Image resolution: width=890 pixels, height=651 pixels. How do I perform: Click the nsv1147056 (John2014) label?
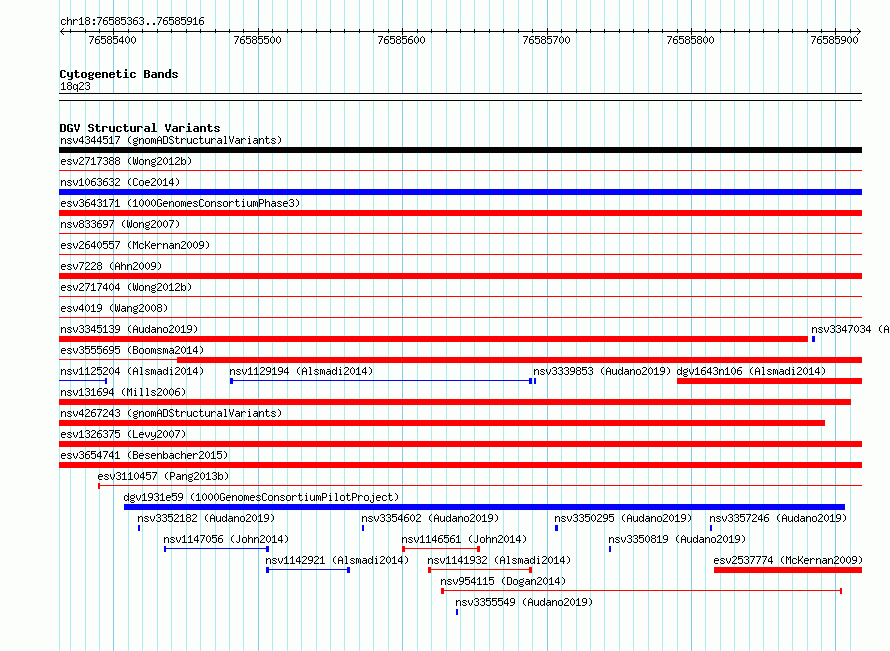tap(226, 539)
